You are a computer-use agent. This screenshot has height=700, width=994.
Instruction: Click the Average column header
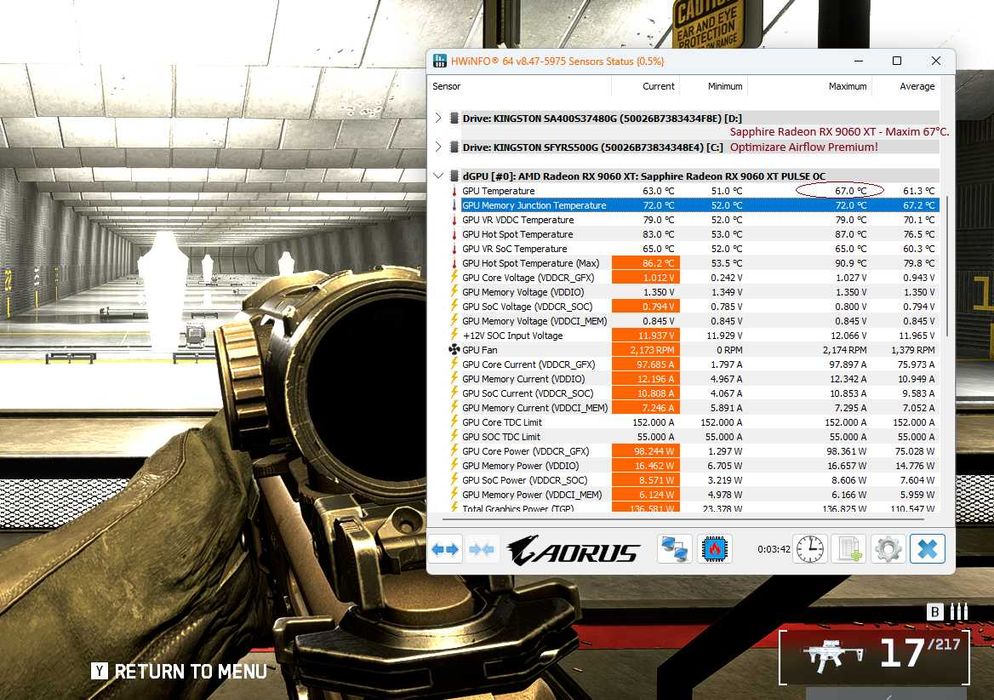tap(917, 86)
